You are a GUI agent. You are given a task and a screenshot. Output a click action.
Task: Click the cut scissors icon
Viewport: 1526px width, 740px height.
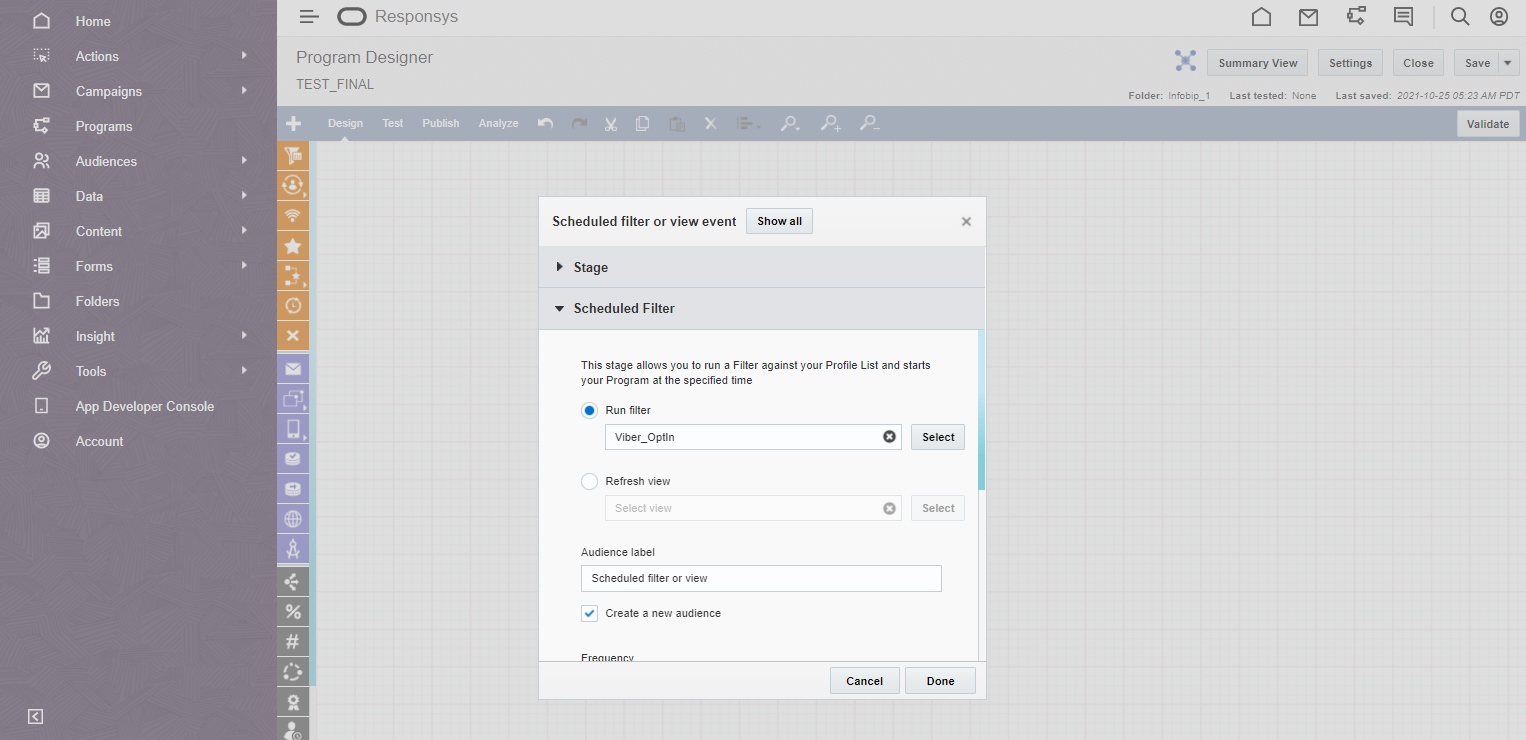(610, 124)
